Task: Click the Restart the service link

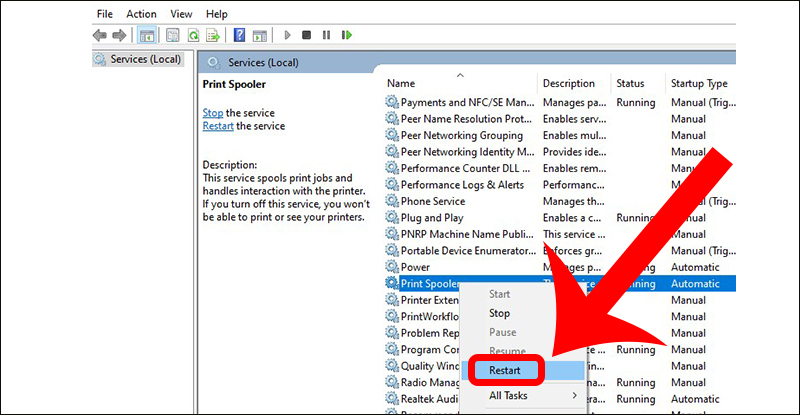Action: click(x=218, y=126)
